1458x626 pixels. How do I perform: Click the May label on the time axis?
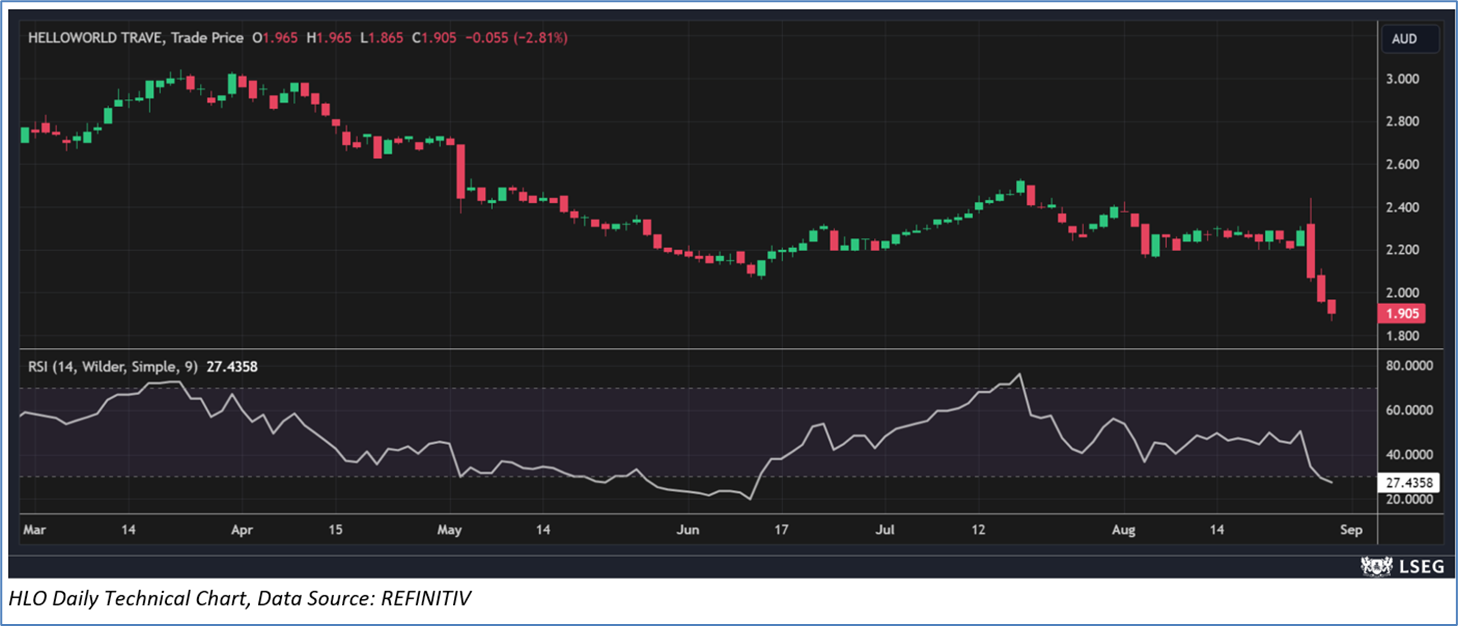(449, 529)
